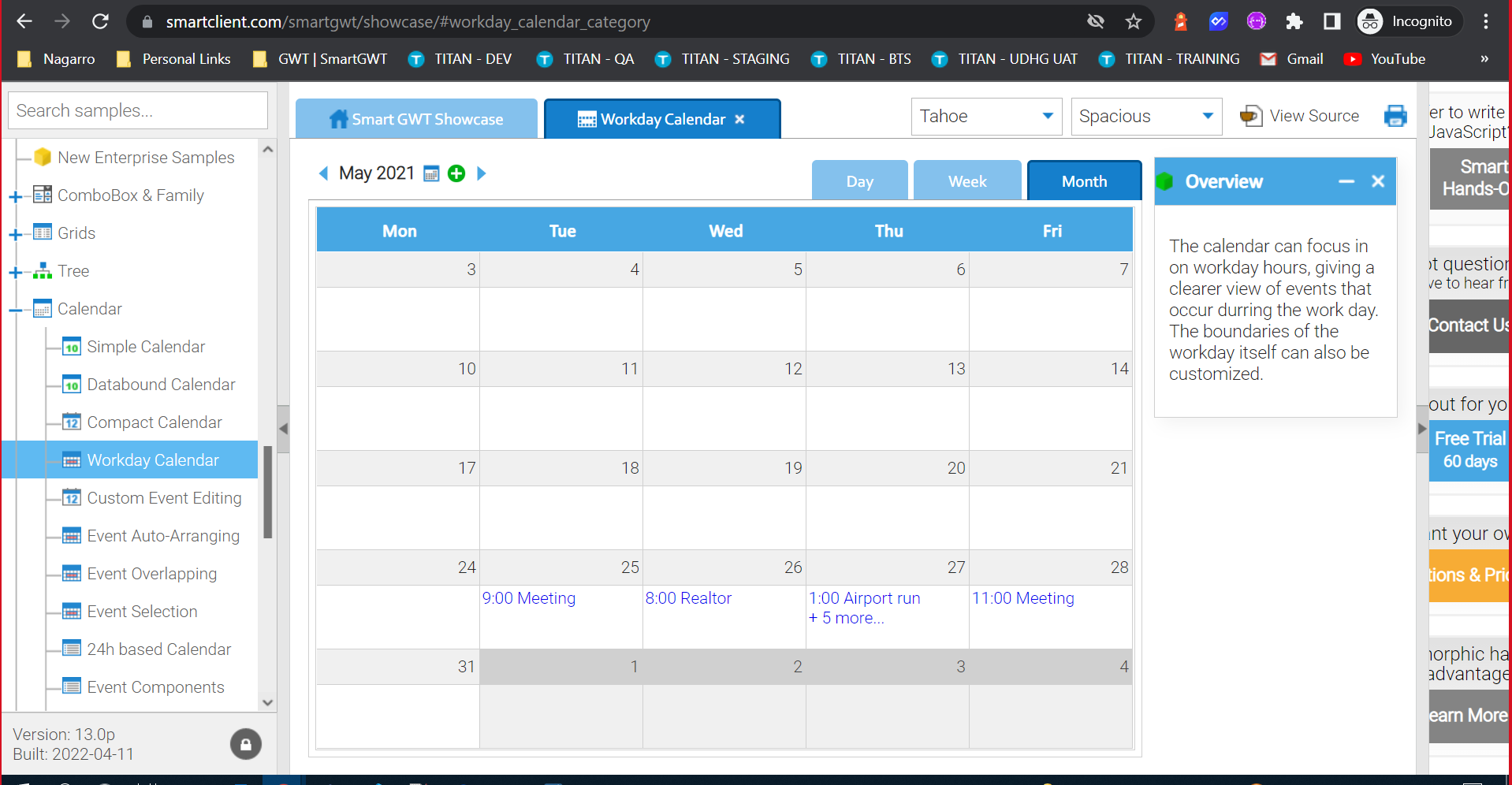The image size is (1512, 785).
Task: Click the Simple Calendar tree icon
Action: tap(72, 347)
